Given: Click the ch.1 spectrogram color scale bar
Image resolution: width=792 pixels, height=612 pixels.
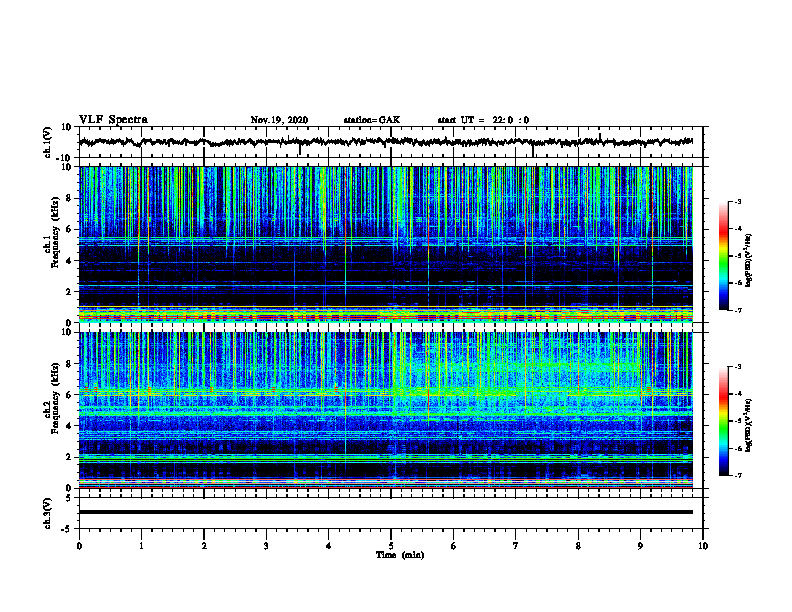Looking at the screenshot, I should (x=724, y=256).
